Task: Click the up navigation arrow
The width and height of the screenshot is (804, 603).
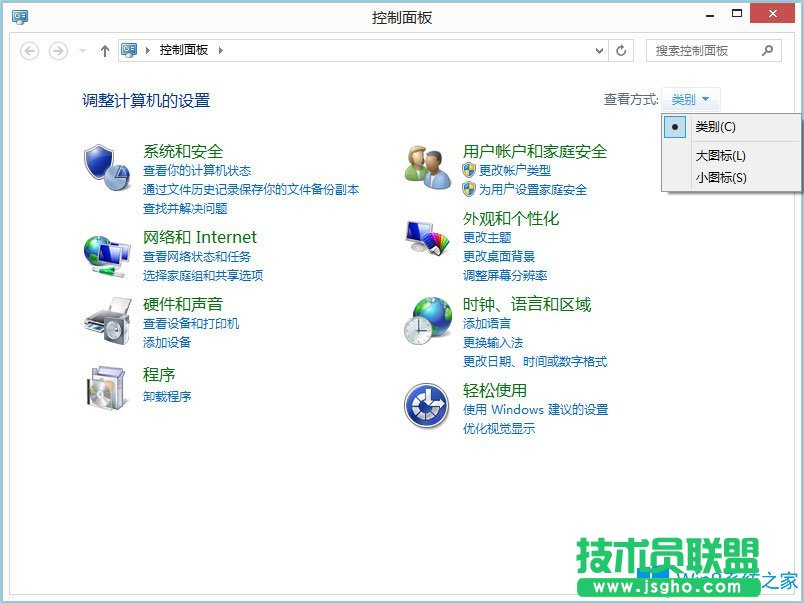Action: 104,50
